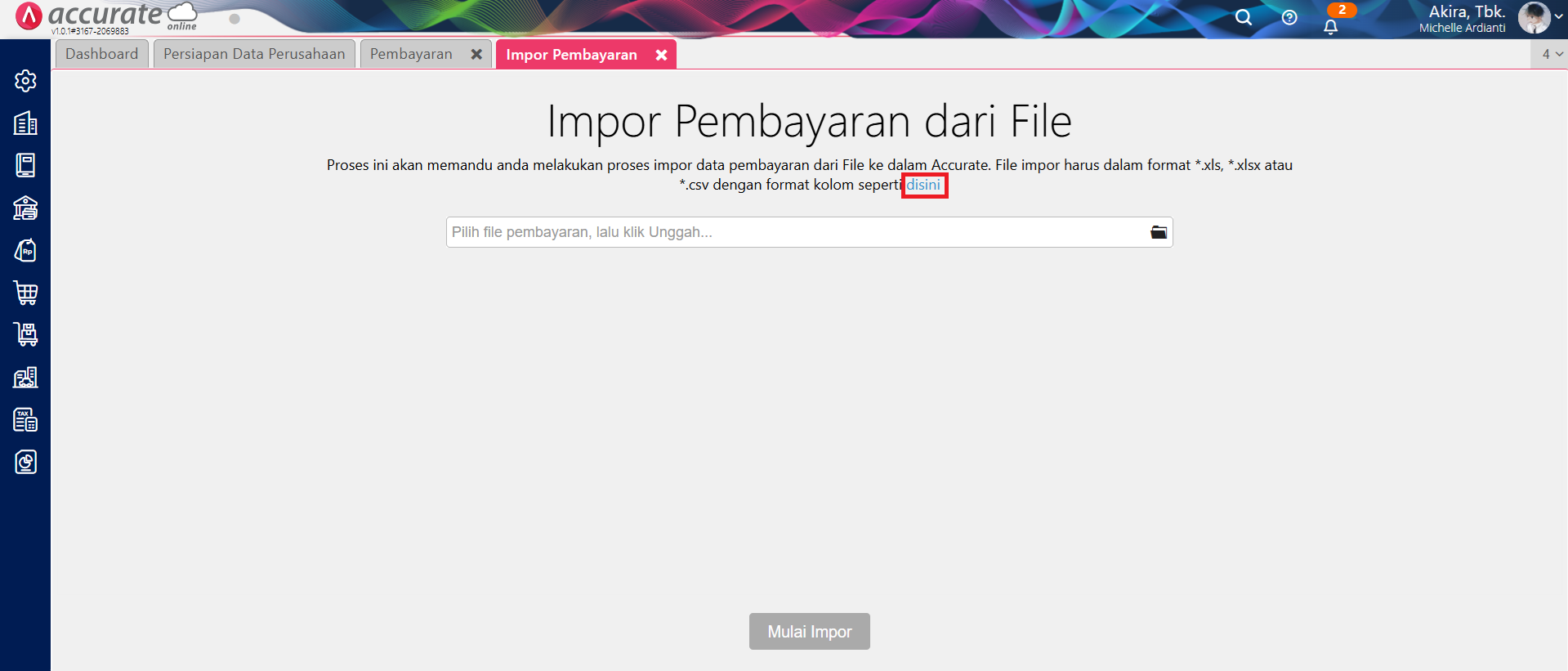Open the Sales Rp price-tag icon
Image resolution: width=1568 pixels, height=671 pixels.
coord(25,250)
